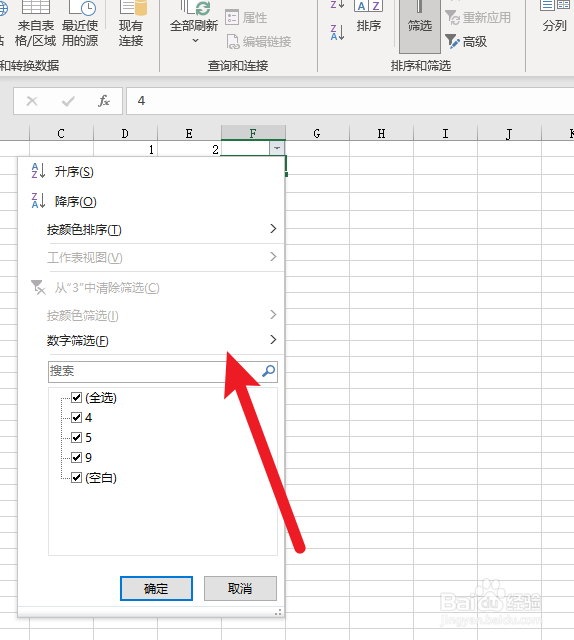This screenshot has height=640, width=574.
Task: Select column header F
Action: pos(253,133)
